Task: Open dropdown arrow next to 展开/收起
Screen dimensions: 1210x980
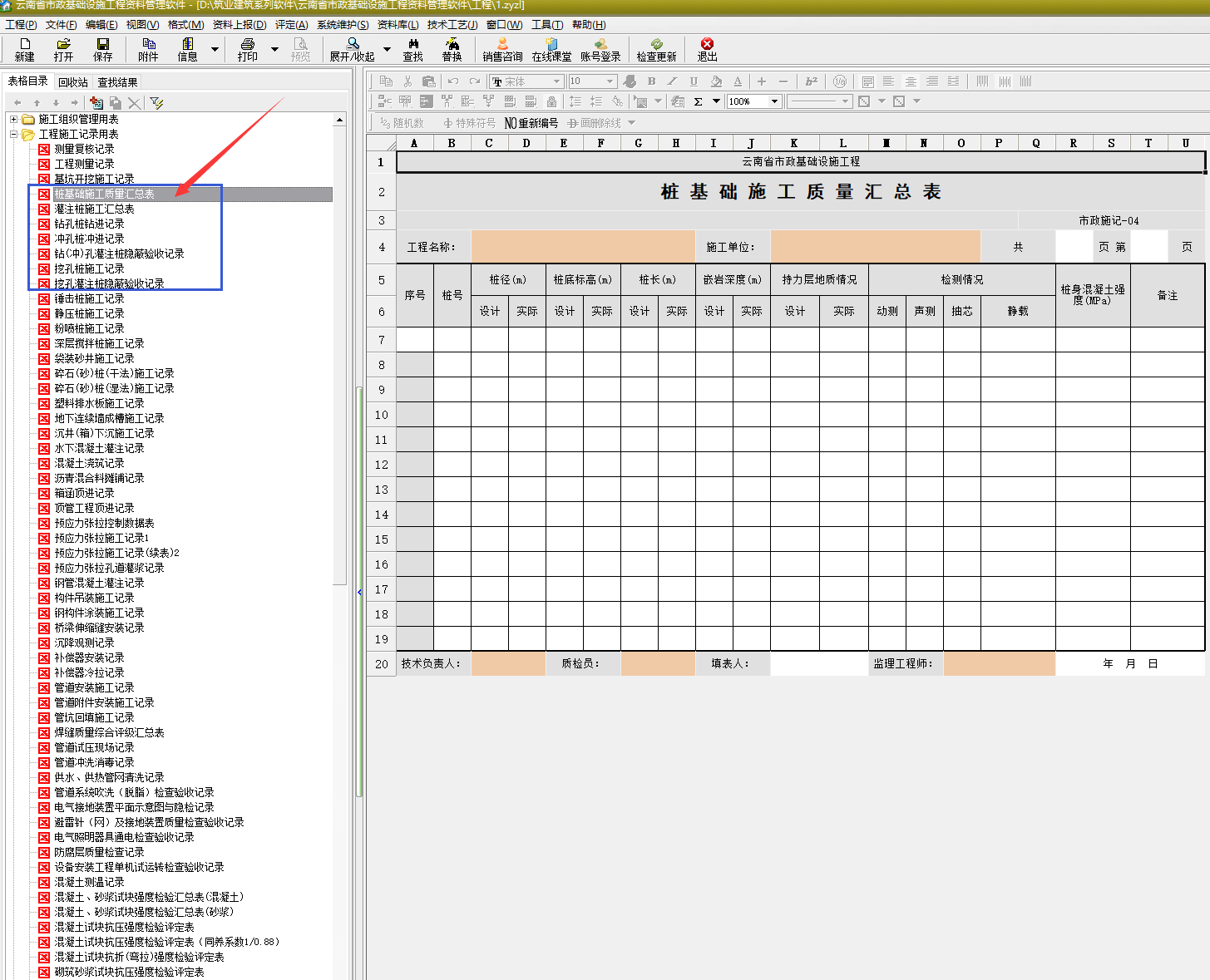Action: point(387,50)
